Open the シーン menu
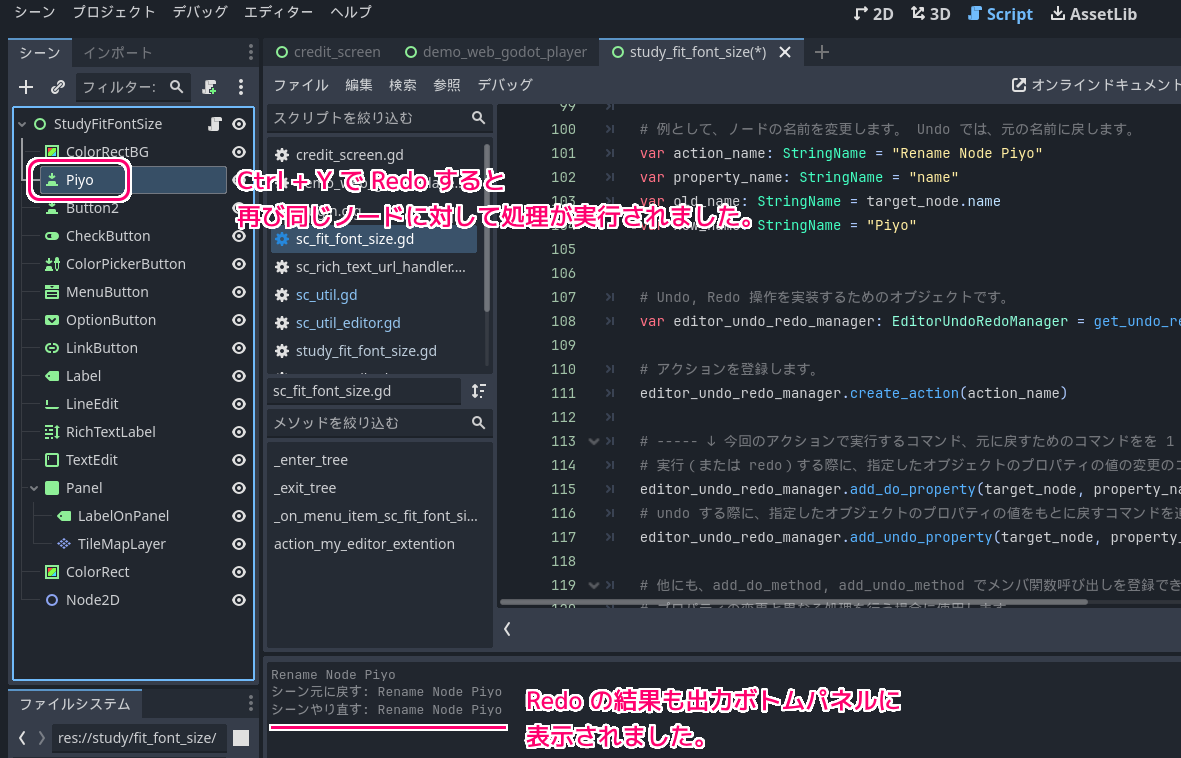Image resolution: width=1181 pixels, height=758 pixels. coord(35,12)
